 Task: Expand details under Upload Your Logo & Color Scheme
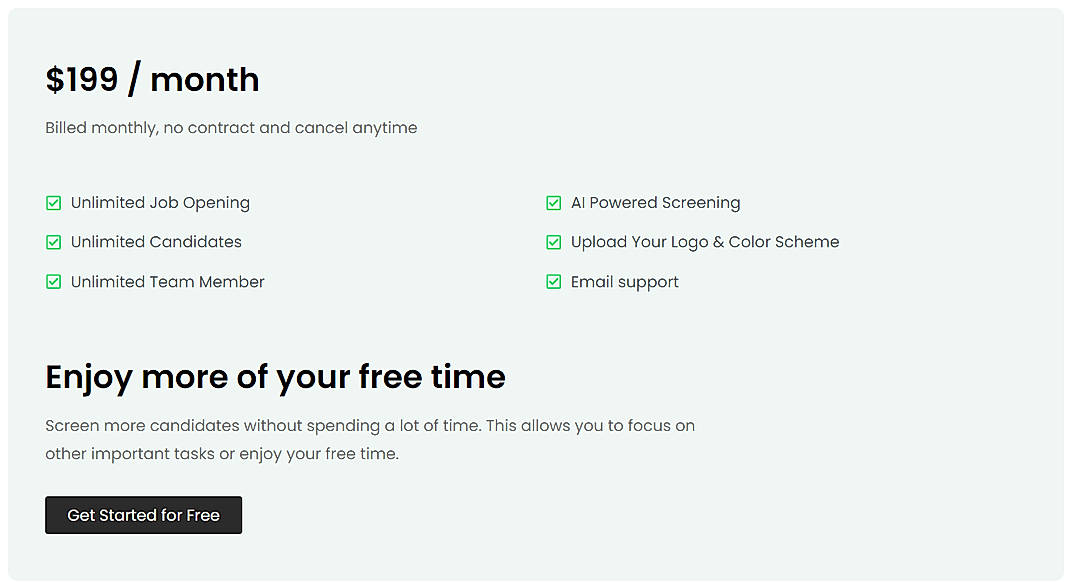click(x=705, y=242)
